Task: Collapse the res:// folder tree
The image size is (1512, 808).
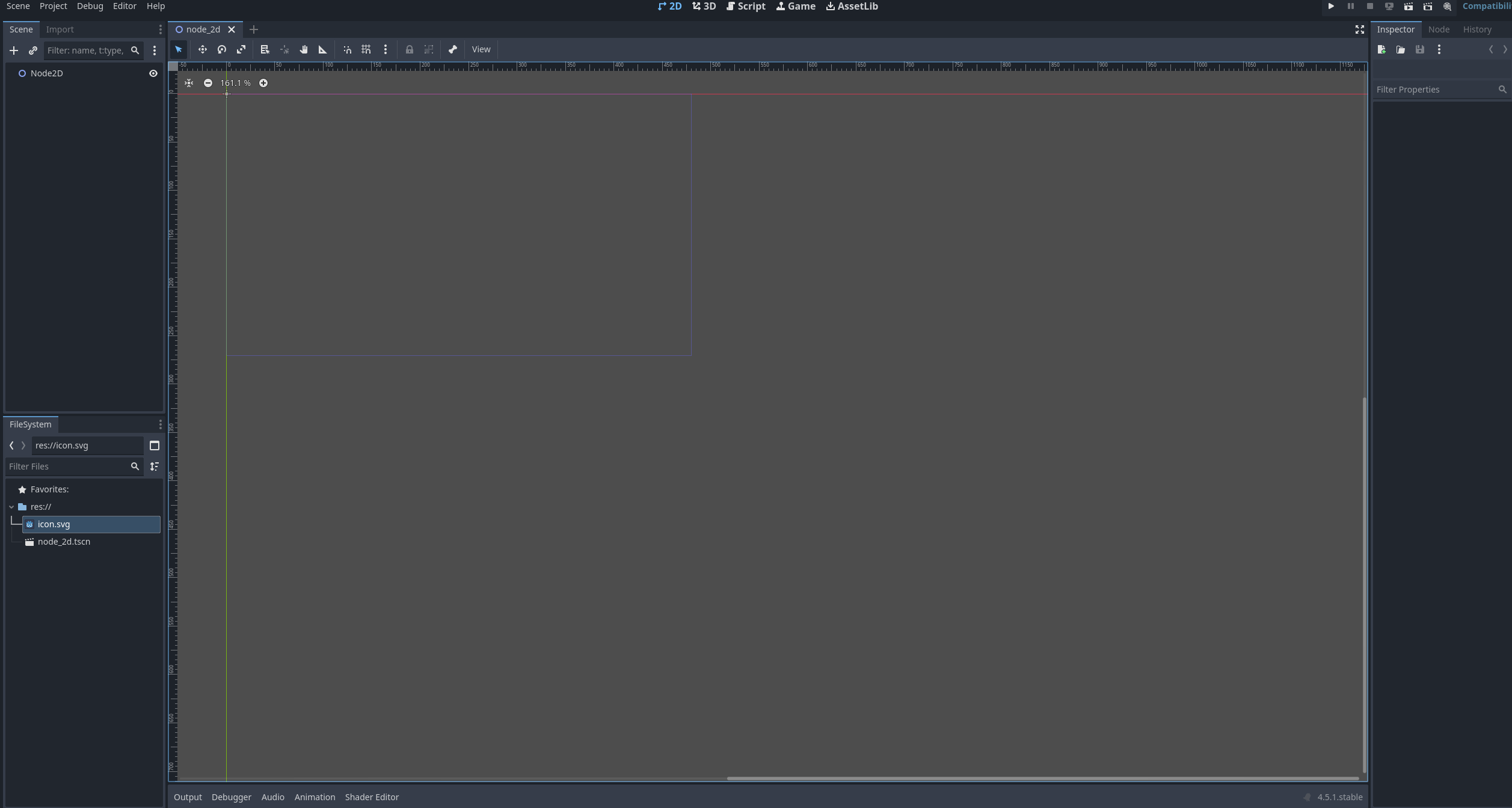Action: (x=11, y=507)
